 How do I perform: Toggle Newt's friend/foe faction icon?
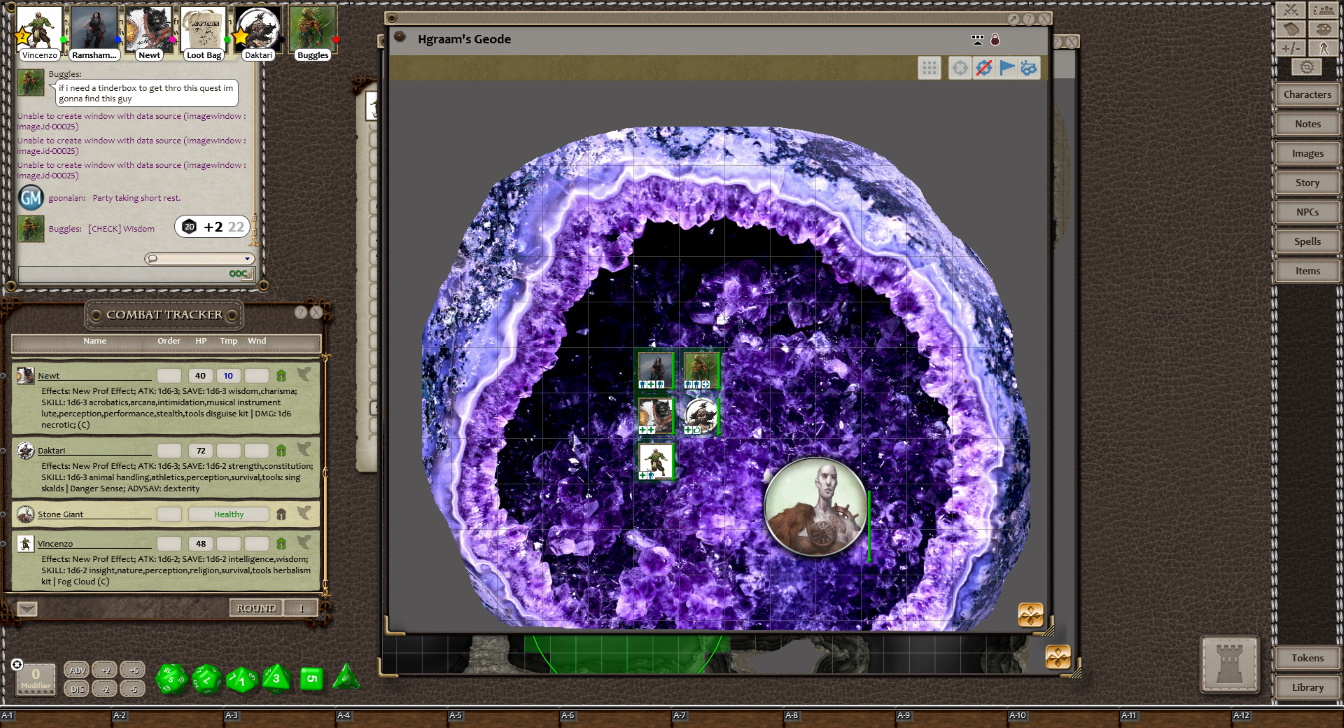(281, 375)
